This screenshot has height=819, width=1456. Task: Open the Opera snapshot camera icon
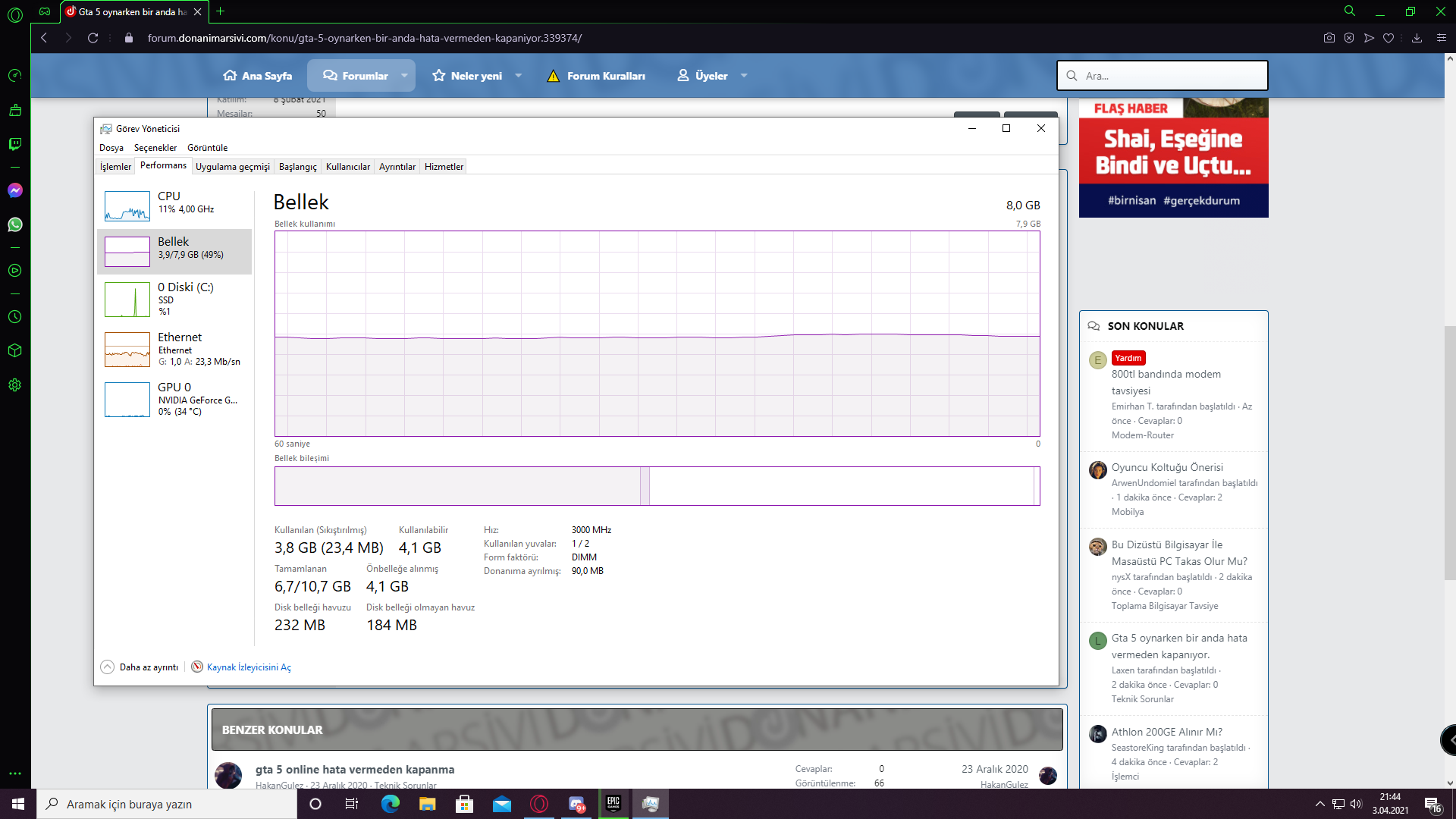[1329, 38]
